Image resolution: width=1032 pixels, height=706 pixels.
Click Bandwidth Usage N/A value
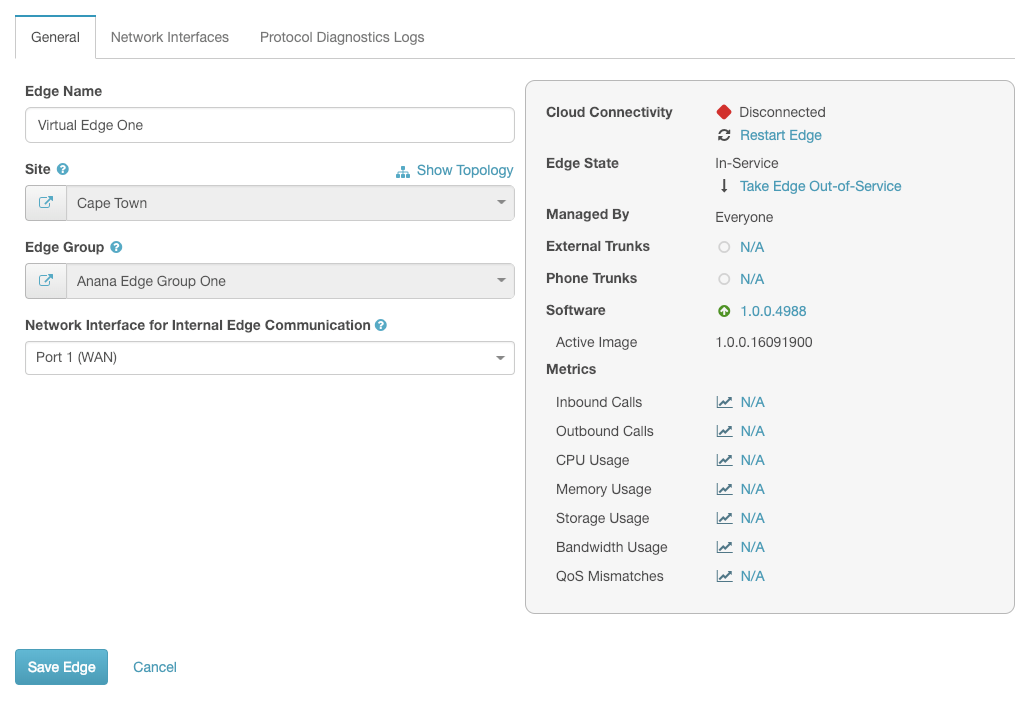(x=752, y=547)
